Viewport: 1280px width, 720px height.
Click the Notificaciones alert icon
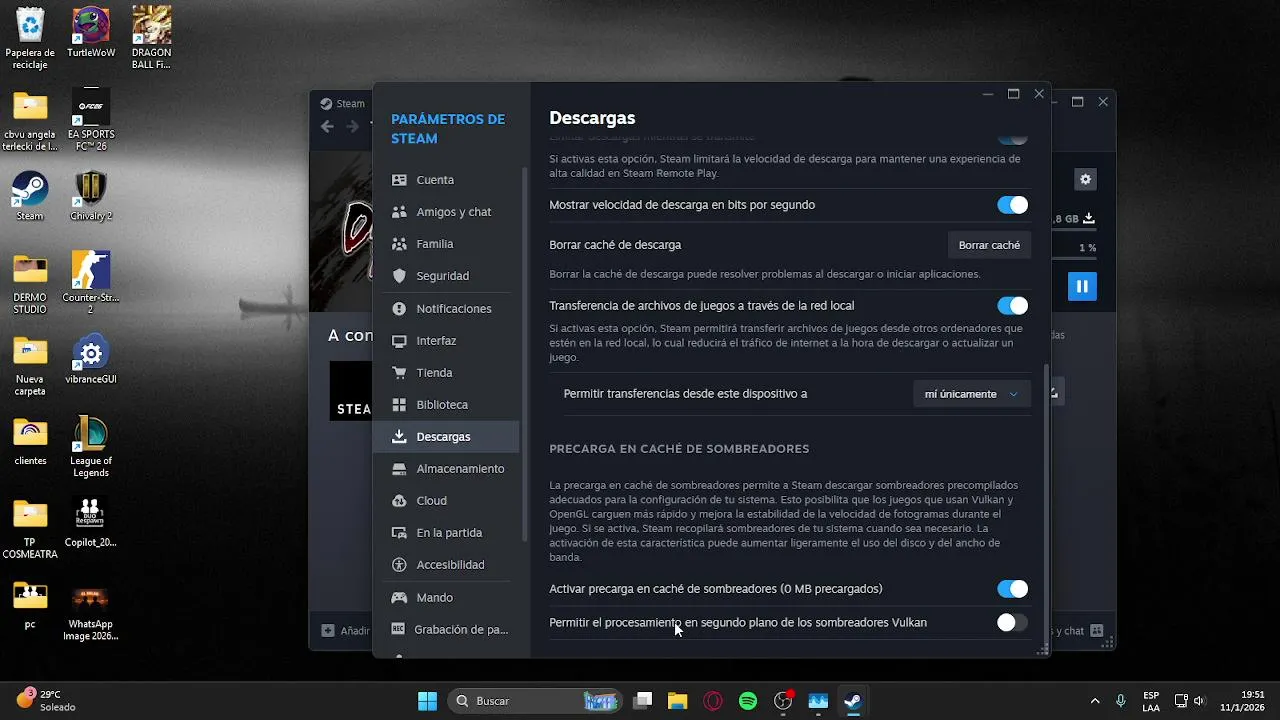point(399,309)
